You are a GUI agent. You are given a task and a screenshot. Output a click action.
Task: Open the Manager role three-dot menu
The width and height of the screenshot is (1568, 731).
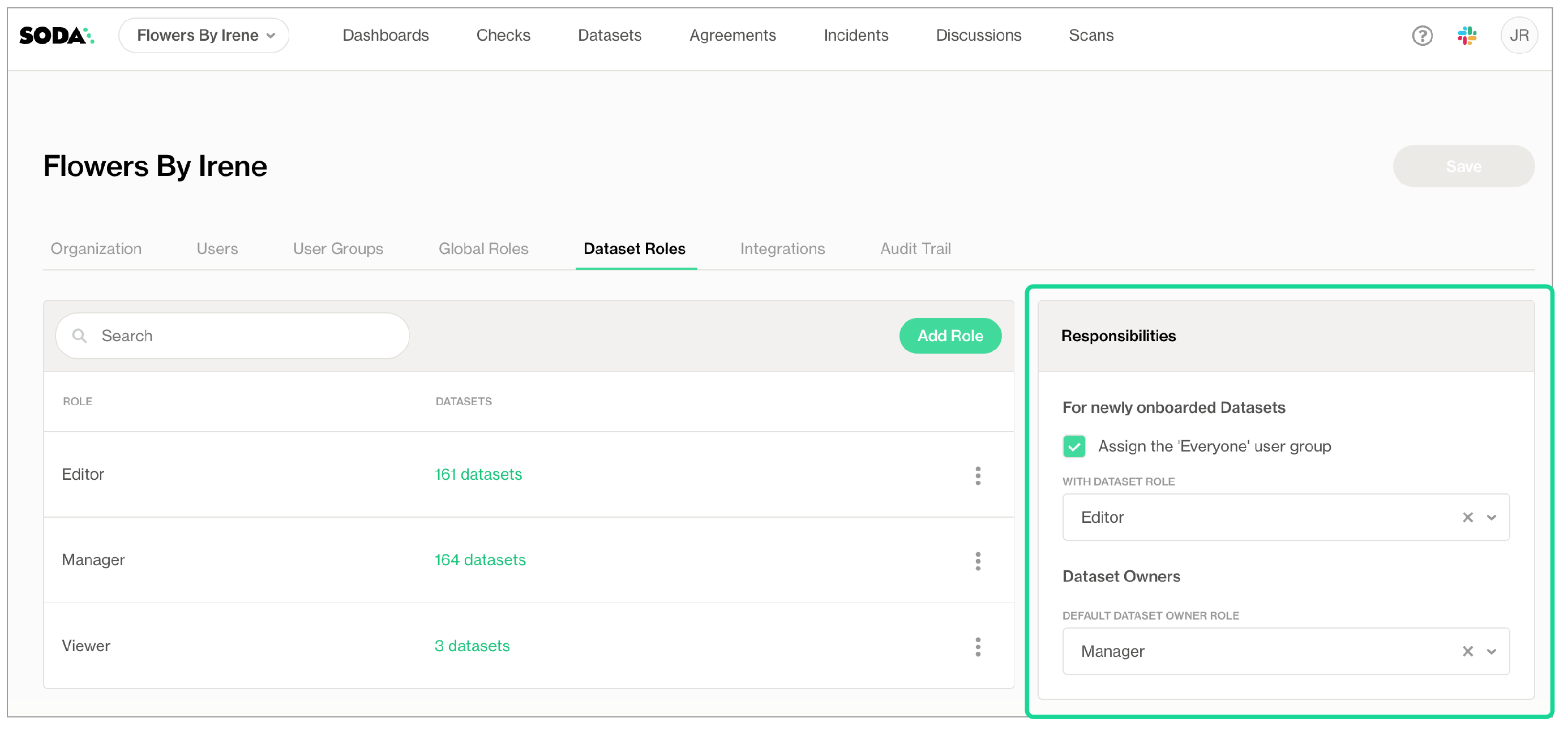(x=978, y=561)
